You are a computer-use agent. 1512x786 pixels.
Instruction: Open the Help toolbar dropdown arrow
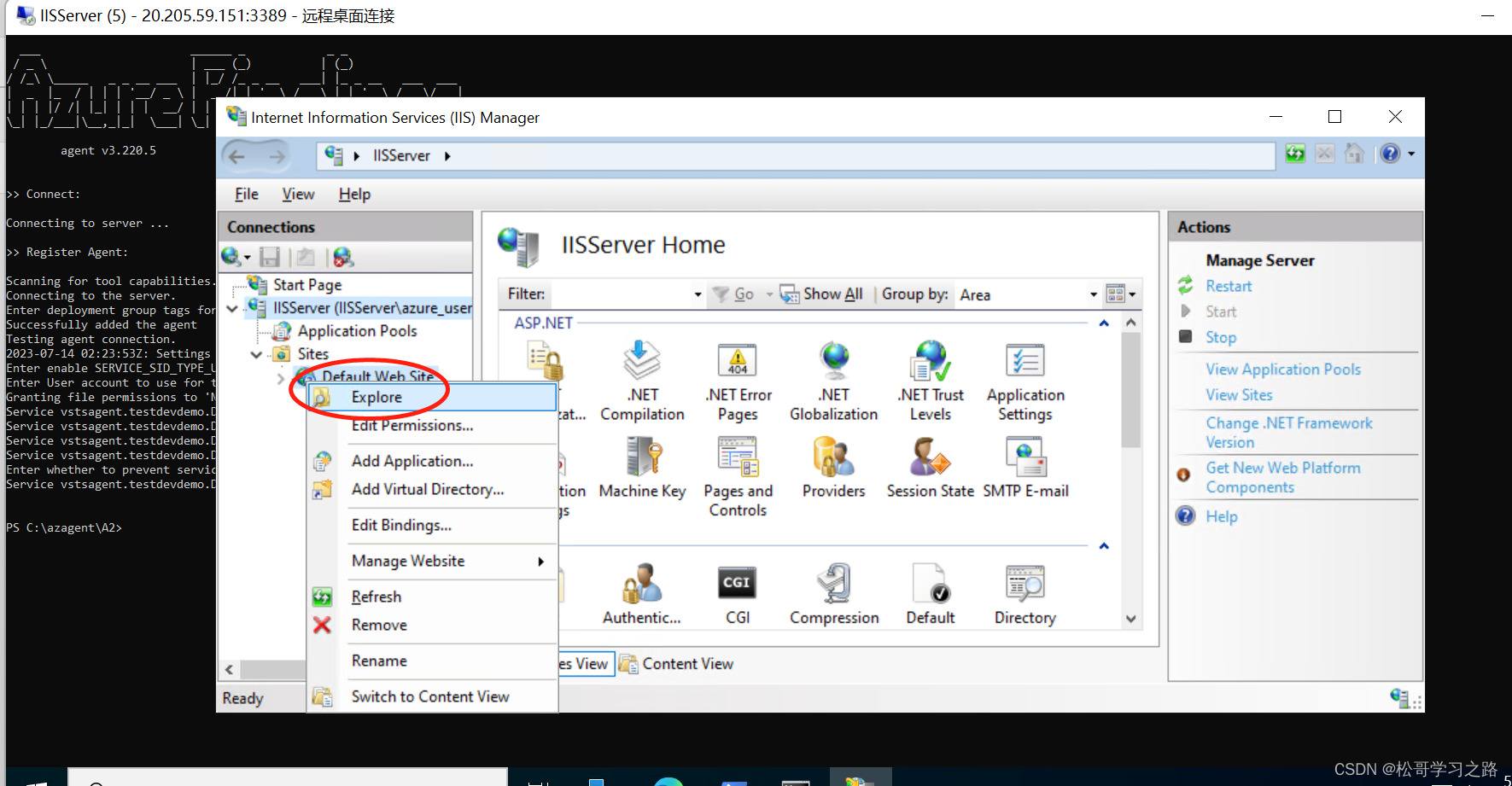[1411, 154]
